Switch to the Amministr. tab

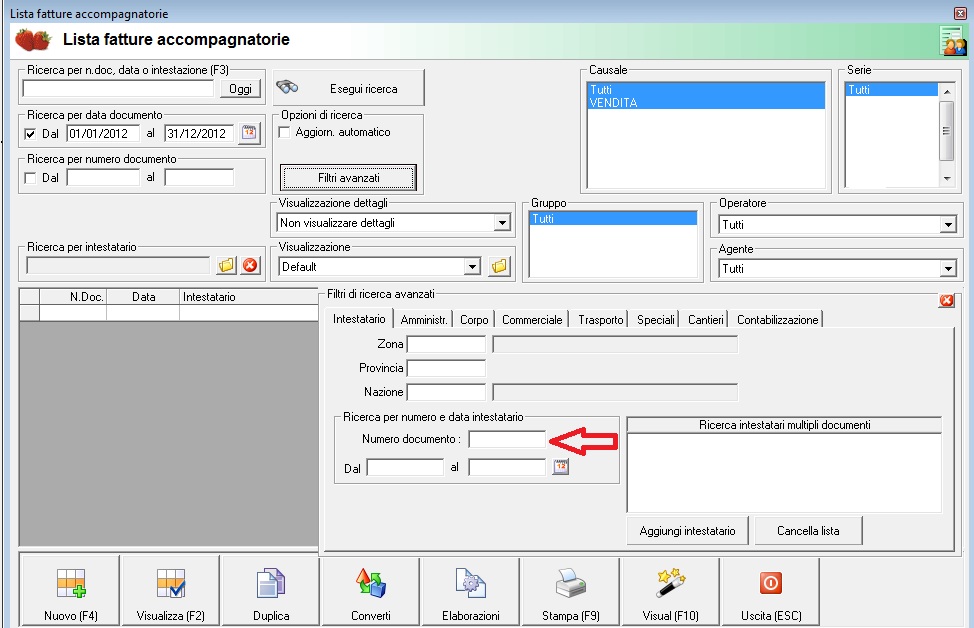(424, 320)
